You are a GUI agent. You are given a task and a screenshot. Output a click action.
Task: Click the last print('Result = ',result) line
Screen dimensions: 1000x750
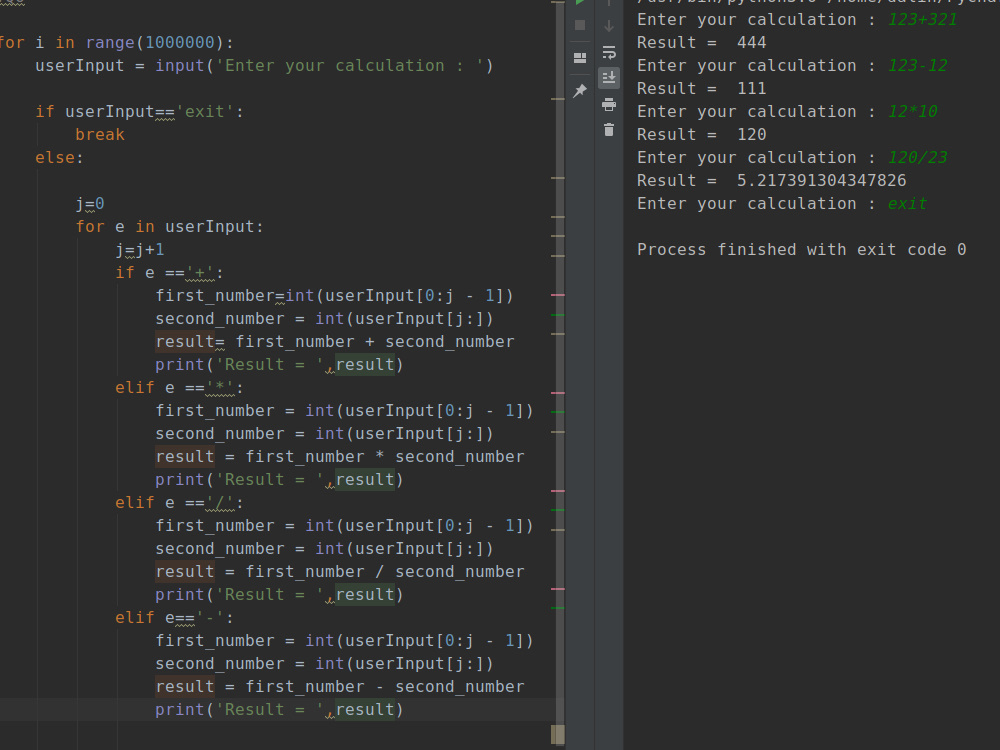pos(279,709)
